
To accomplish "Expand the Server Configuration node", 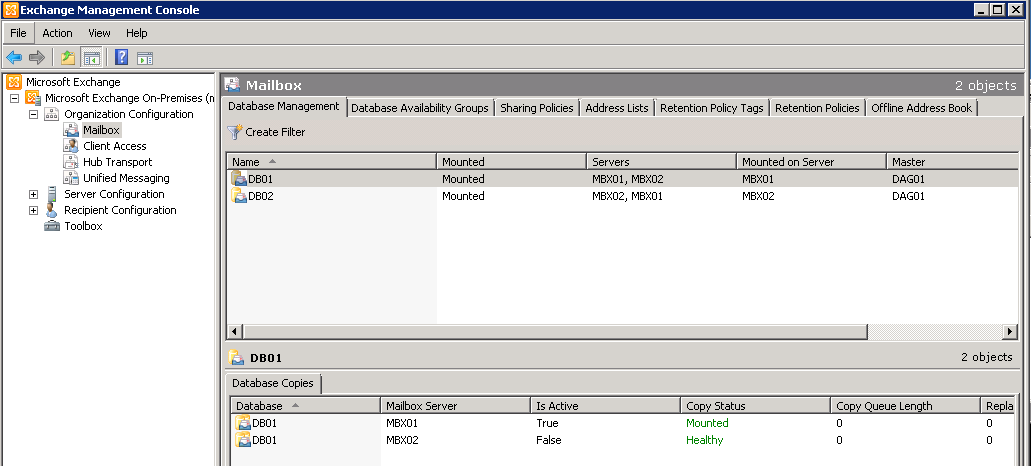I will pos(34,194).
